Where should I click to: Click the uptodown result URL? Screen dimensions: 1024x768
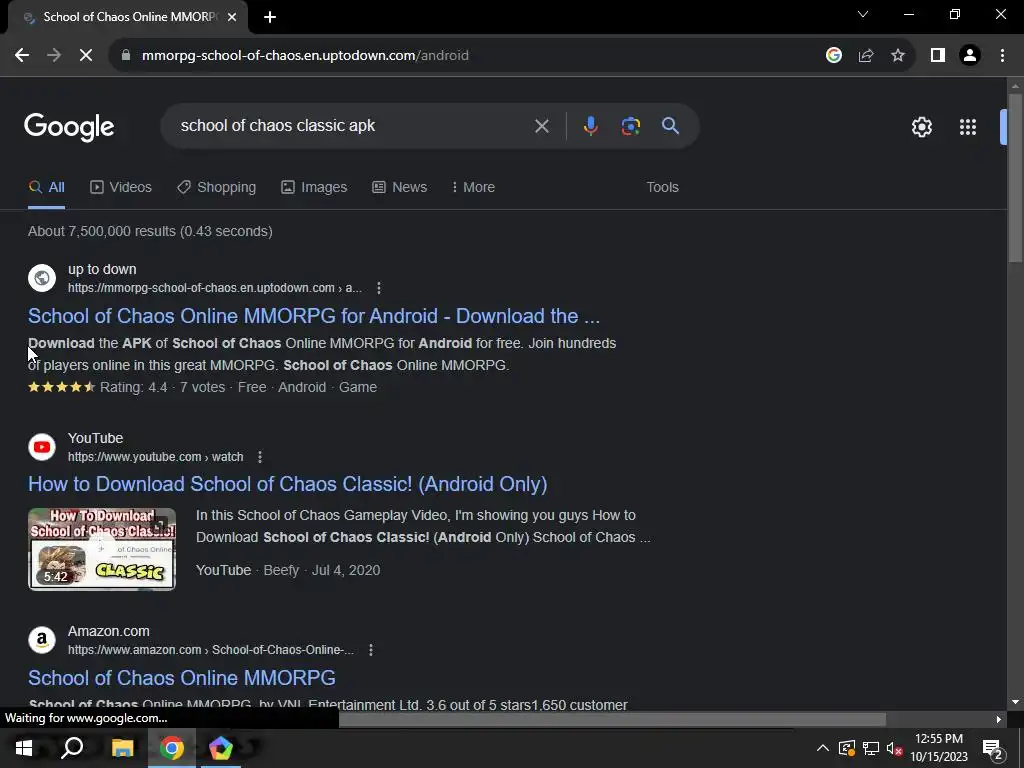click(215, 288)
